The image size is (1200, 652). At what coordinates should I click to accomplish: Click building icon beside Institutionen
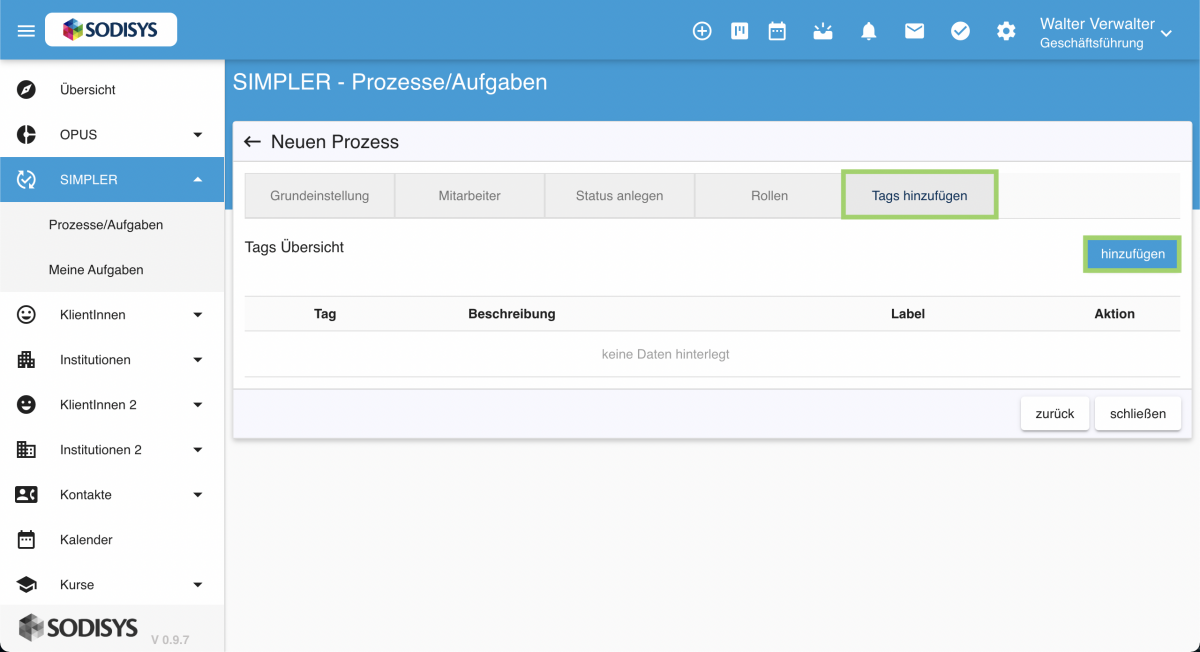(27, 360)
